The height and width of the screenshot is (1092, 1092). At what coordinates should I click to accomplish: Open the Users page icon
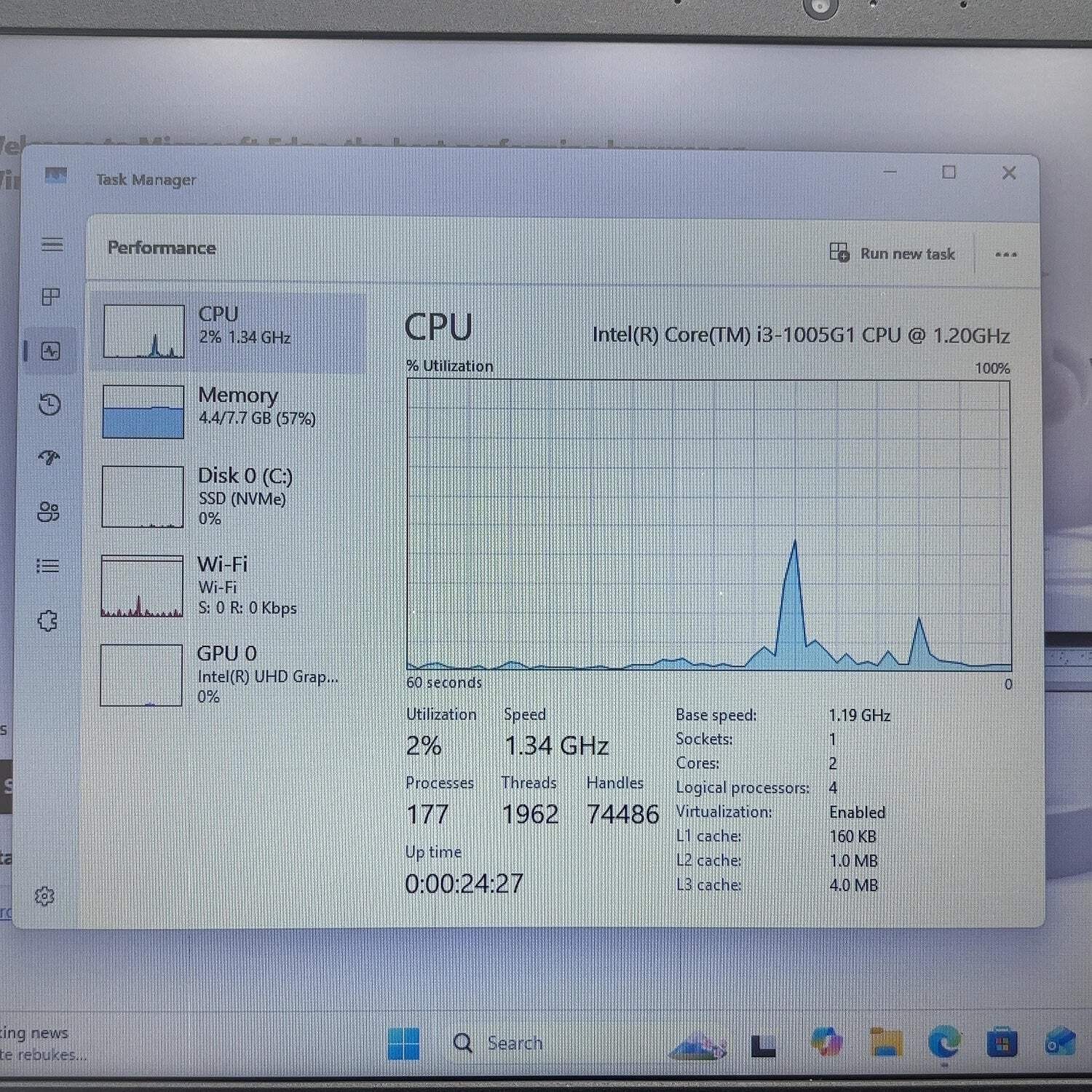(x=48, y=512)
